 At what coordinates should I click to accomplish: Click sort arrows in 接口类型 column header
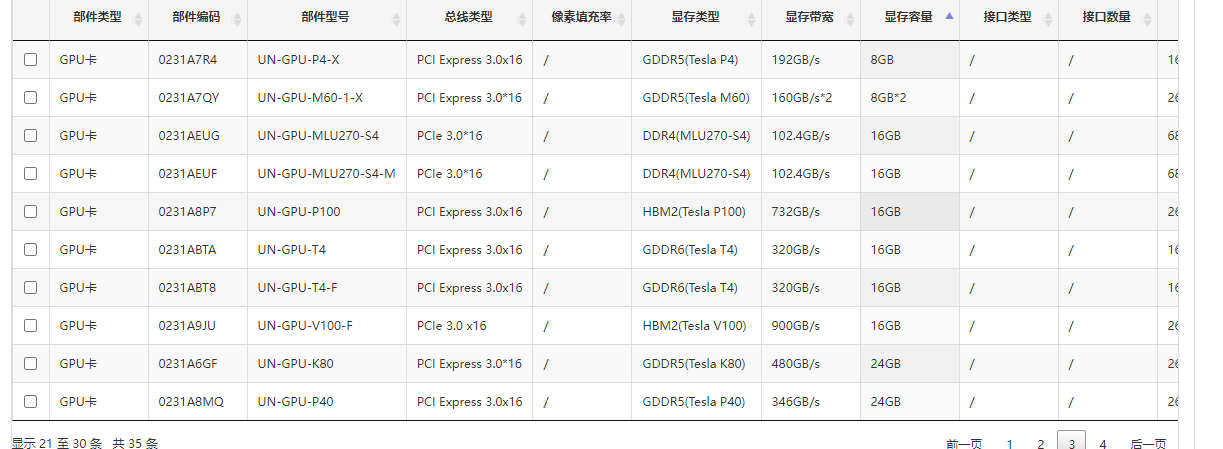pyautogui.click(x=1048, y=19)
